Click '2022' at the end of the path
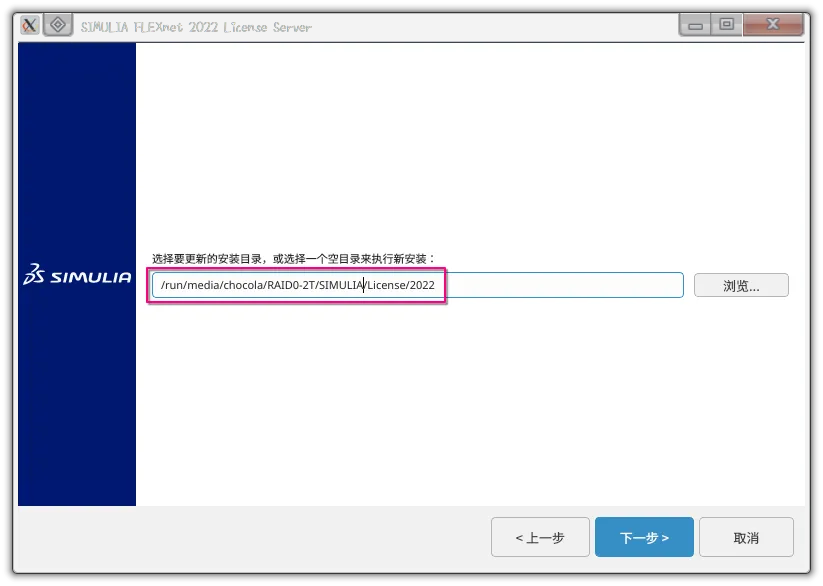 421,286
